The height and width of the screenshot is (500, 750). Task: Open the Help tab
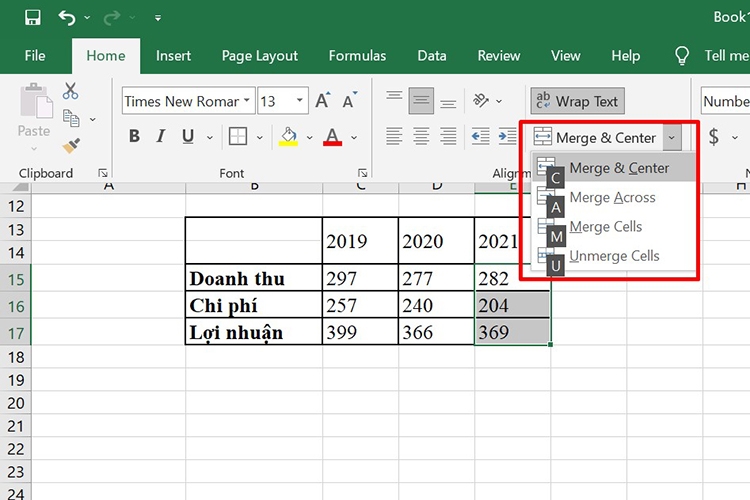[x=625, y=56]
